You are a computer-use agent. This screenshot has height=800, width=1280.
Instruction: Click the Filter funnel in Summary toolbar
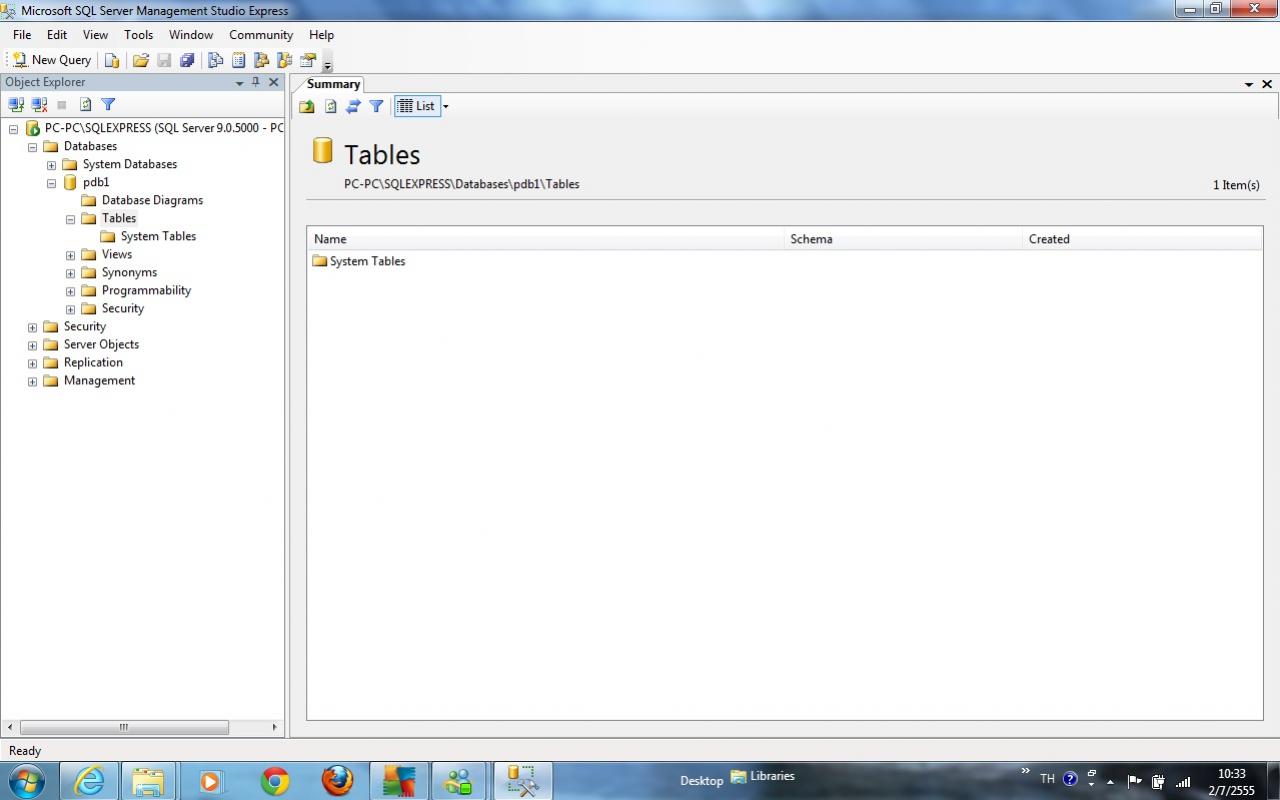pos(376,106)
